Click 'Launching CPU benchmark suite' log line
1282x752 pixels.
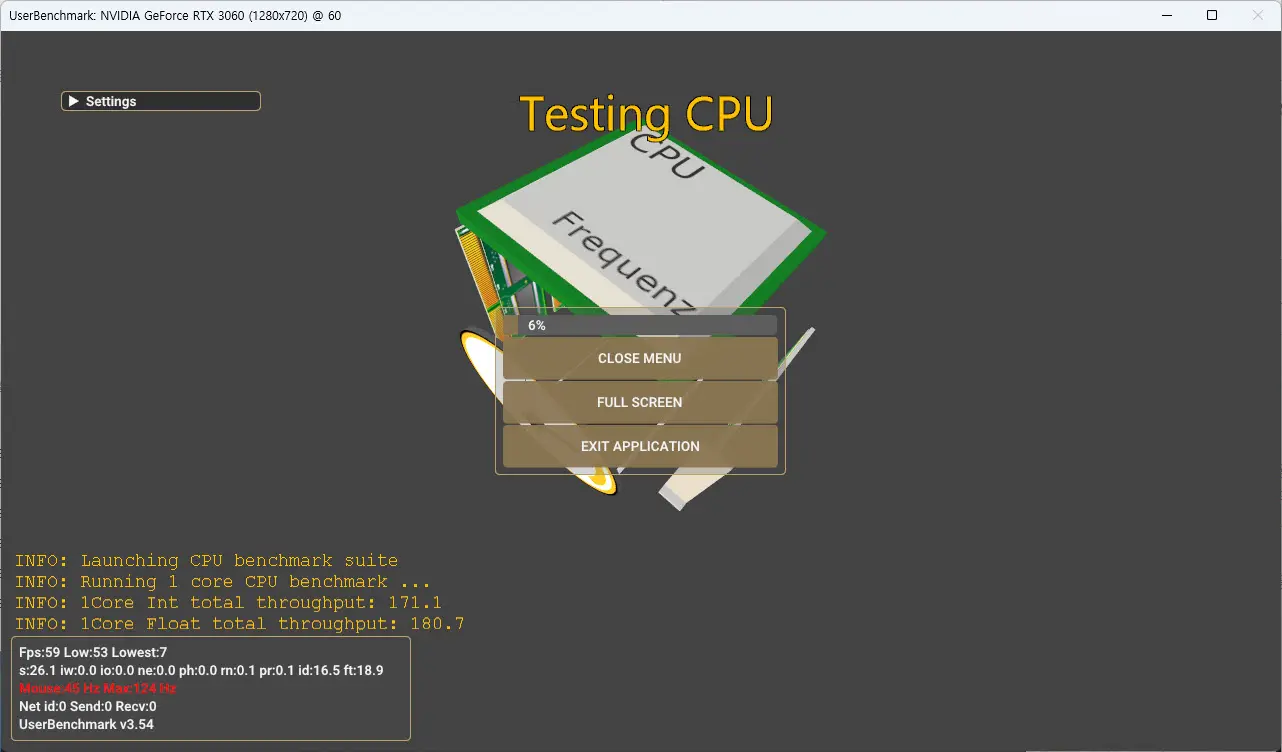(206, 561)
